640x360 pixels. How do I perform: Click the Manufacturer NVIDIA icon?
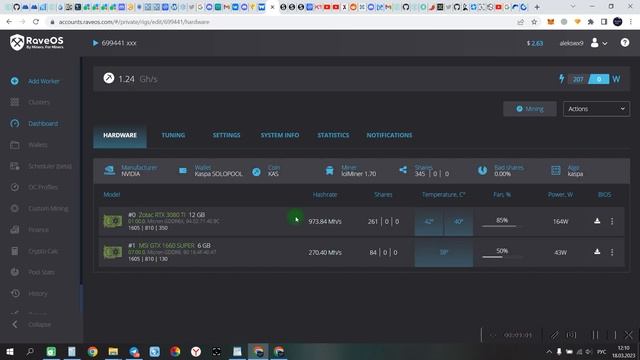click(109, 170)
